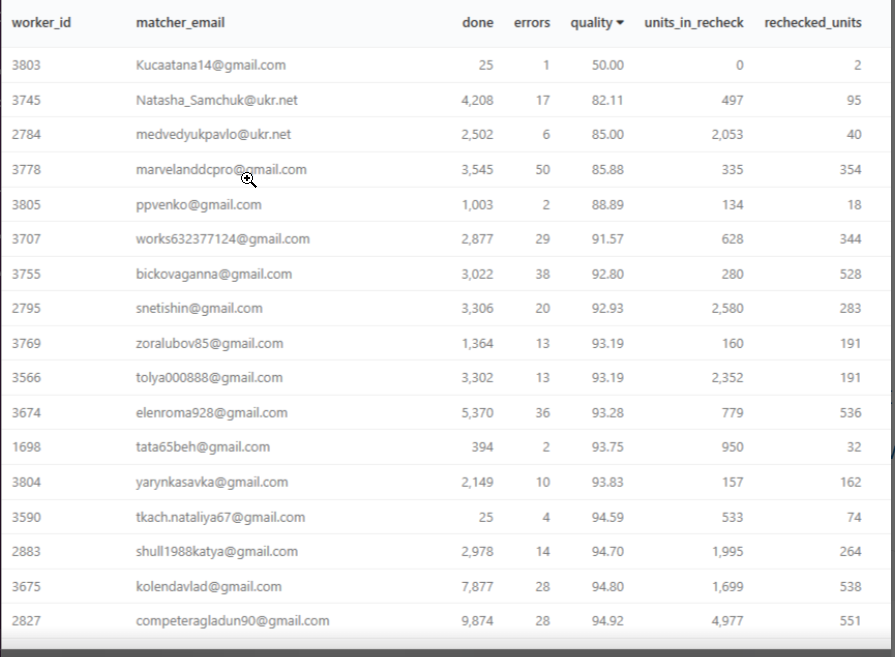Click the rechecked_units column header
The width and height of the screenshot is (895, 657).
click(x=813, y=23)
